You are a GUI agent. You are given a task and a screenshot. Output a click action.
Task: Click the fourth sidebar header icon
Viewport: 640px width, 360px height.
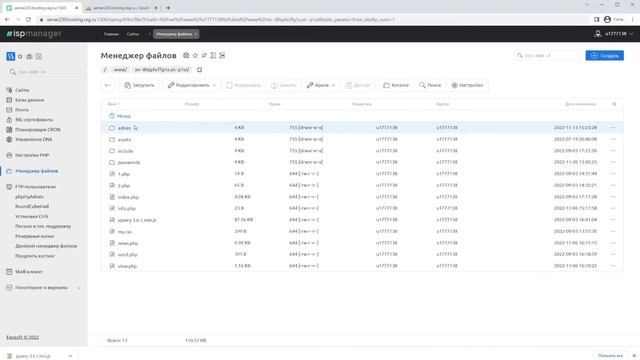(39, 56)
